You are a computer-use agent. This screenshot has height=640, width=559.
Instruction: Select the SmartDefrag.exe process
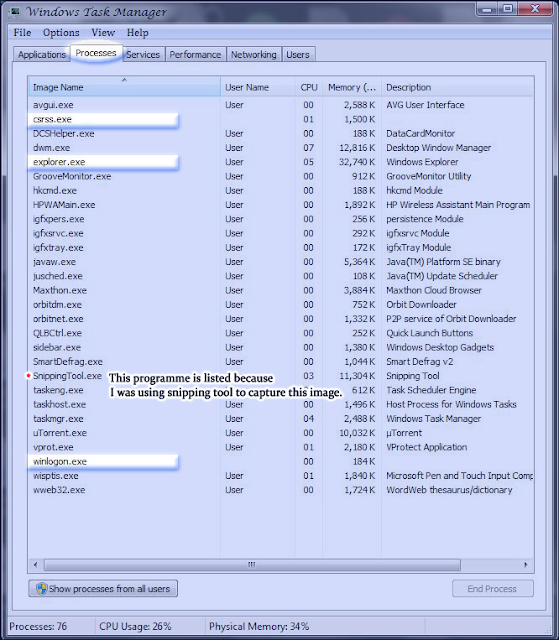(x=281, y=362)
